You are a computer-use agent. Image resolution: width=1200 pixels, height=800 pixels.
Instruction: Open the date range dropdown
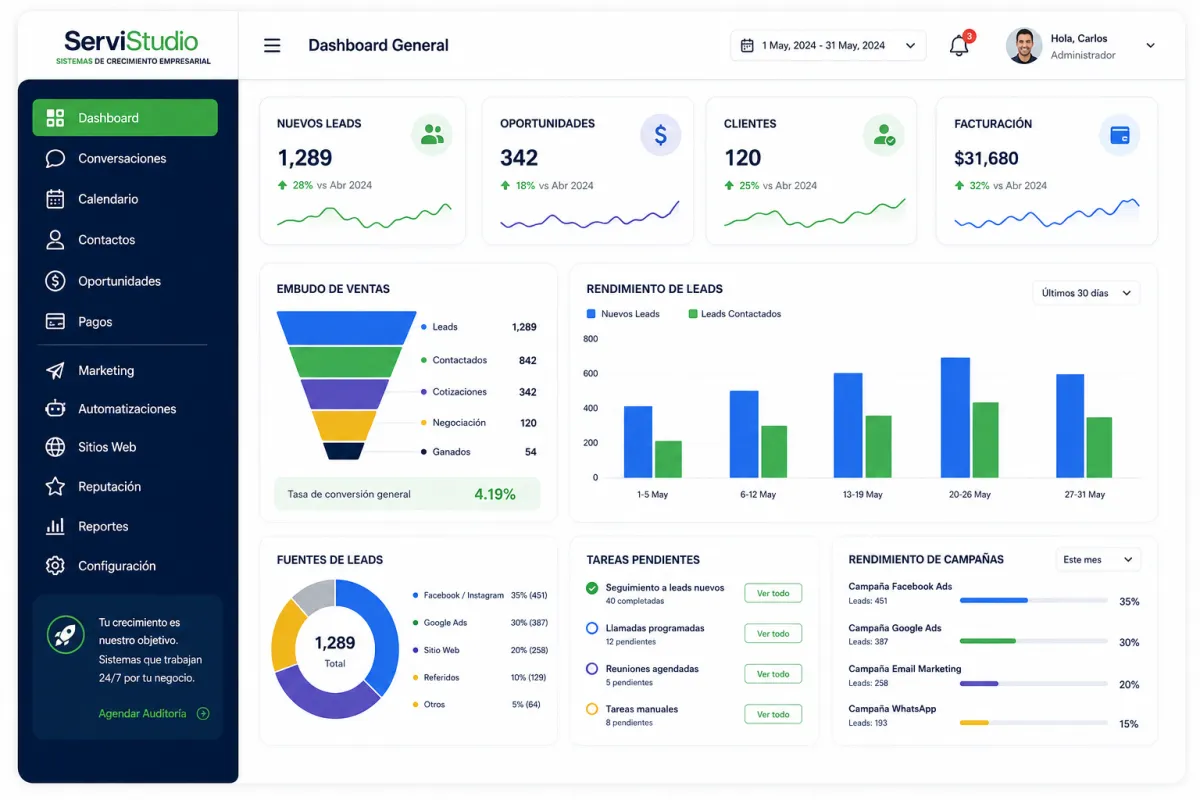click(x=828, y=45)
